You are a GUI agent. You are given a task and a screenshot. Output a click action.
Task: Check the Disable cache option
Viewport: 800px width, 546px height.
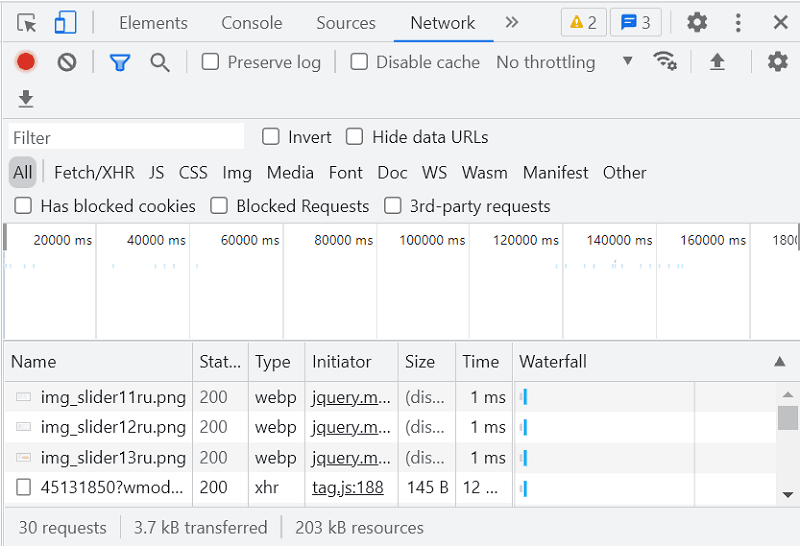[359, 62]
